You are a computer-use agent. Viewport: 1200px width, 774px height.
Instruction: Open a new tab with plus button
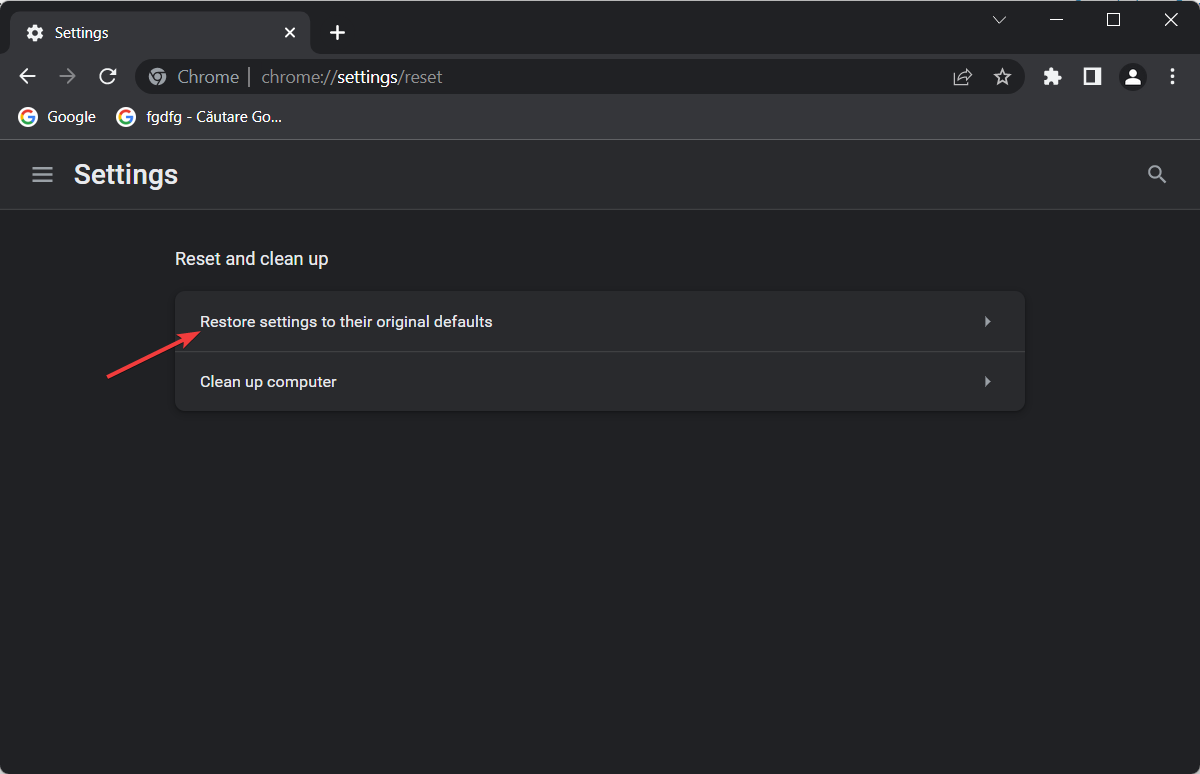tap(337, 32)
